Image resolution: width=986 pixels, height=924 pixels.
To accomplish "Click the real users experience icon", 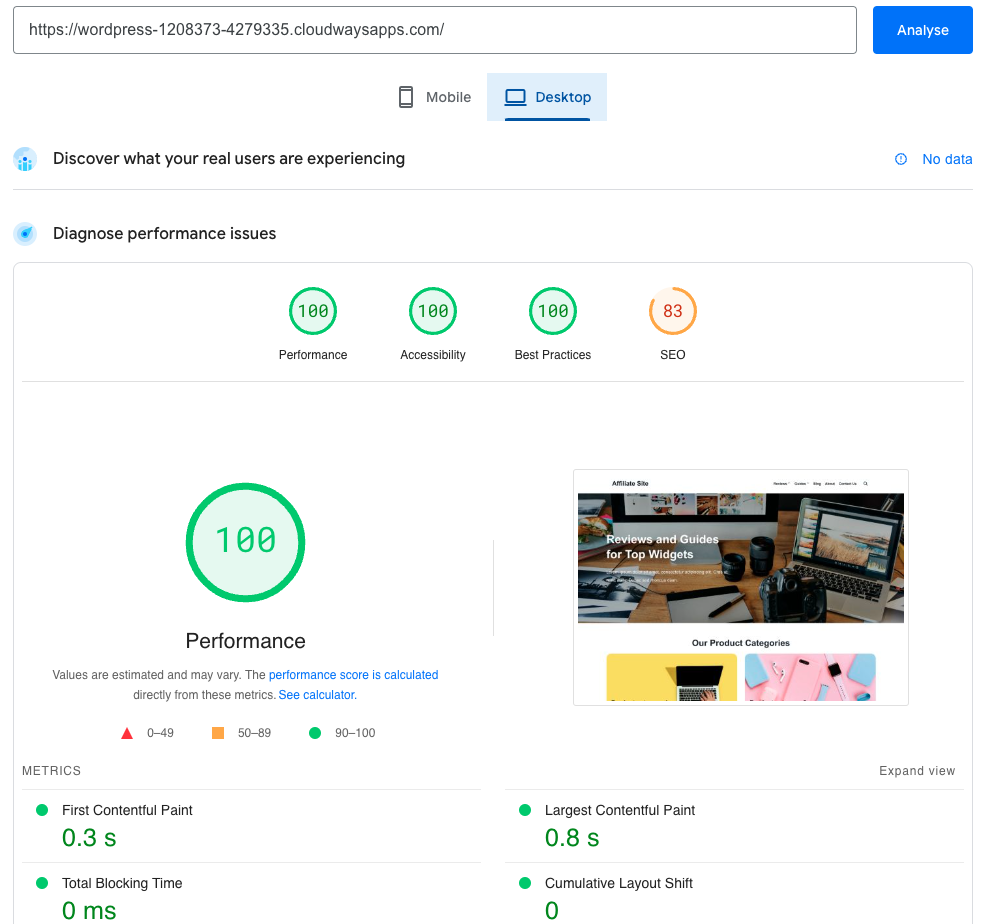I will click(x=24, y=159).
